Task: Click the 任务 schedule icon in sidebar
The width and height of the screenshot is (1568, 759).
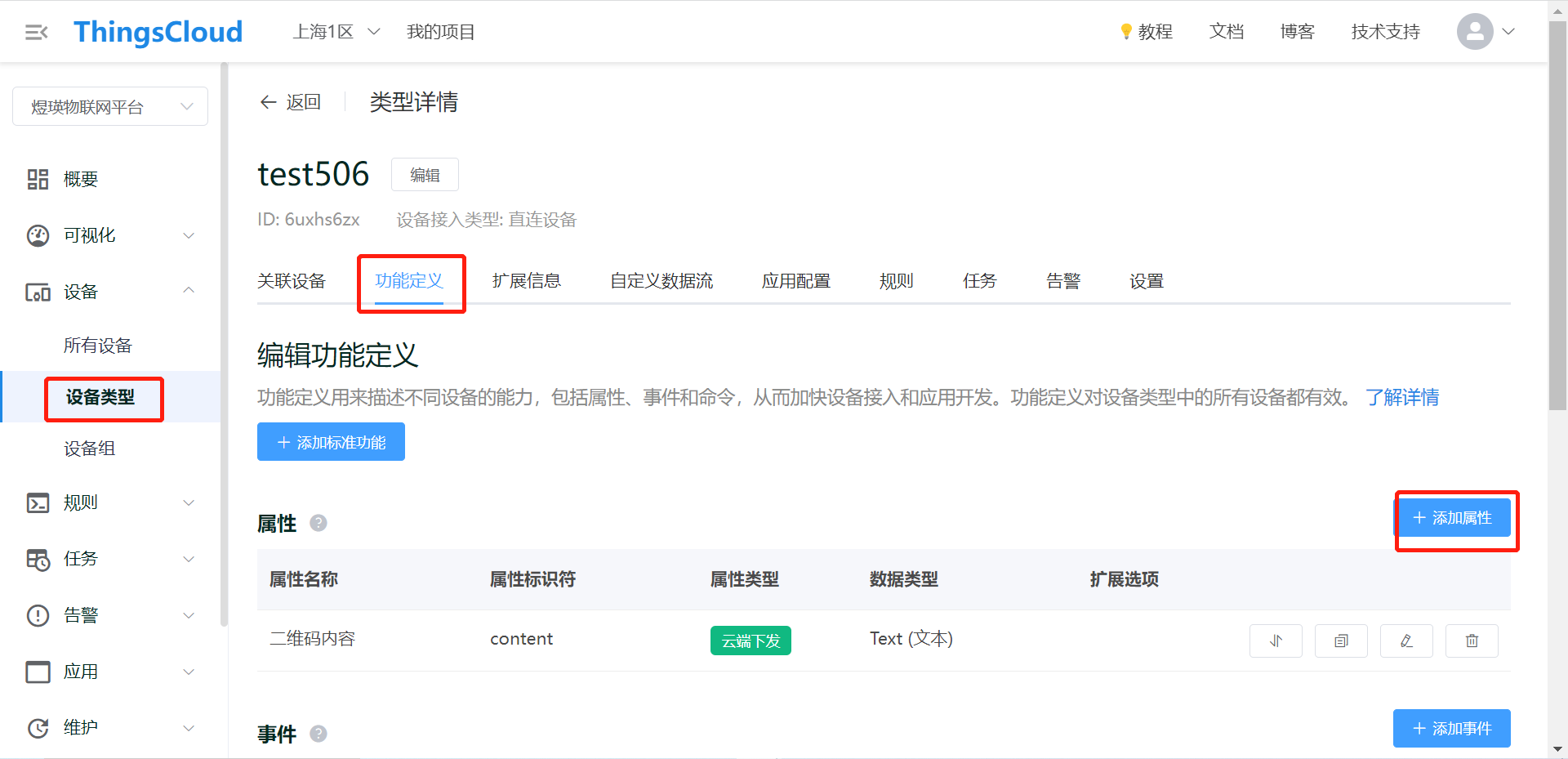Action: pyautogui.click(x=38, y=559)
